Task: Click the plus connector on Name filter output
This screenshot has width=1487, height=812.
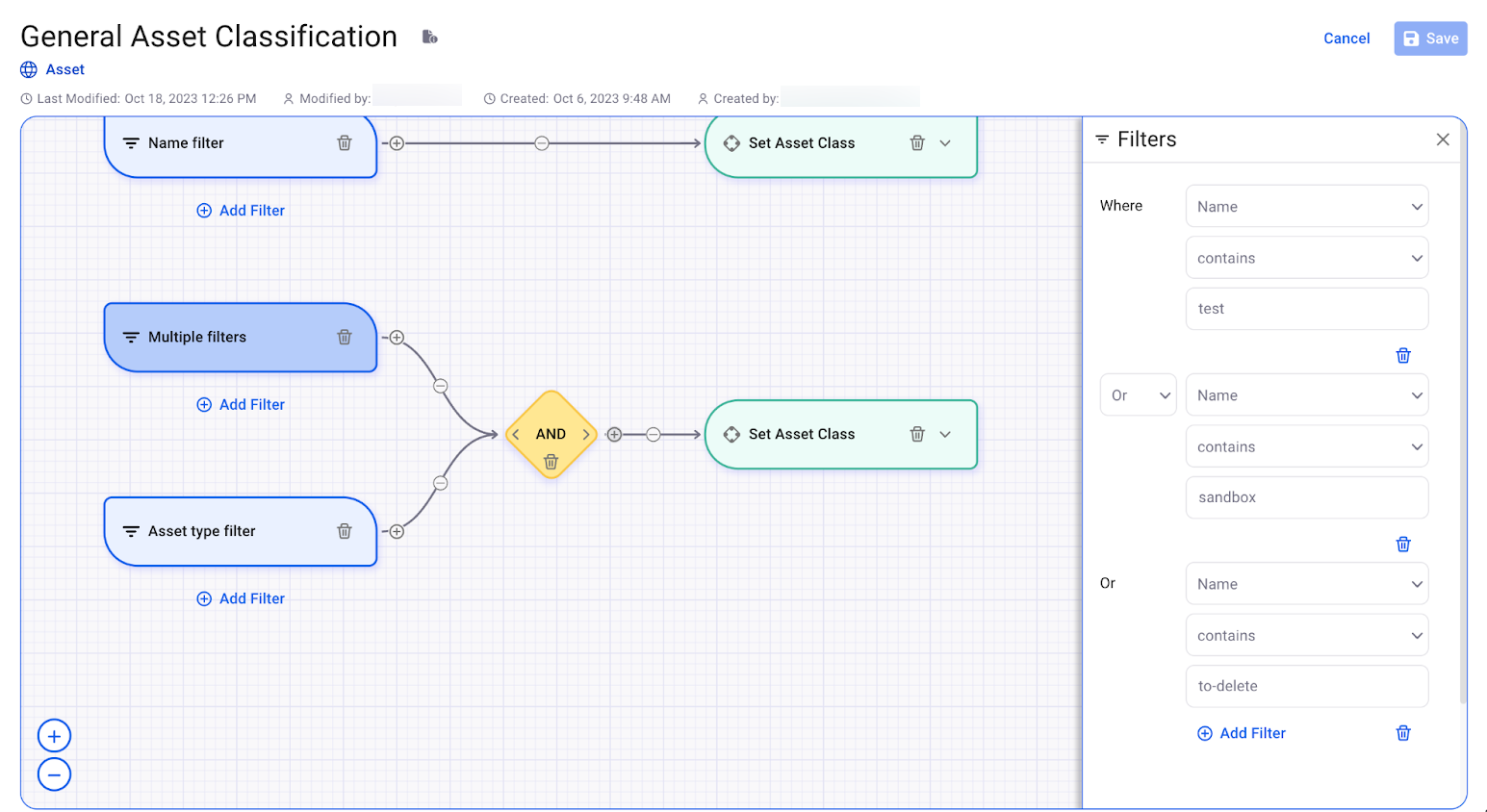Action: click(x=396, y=142)
